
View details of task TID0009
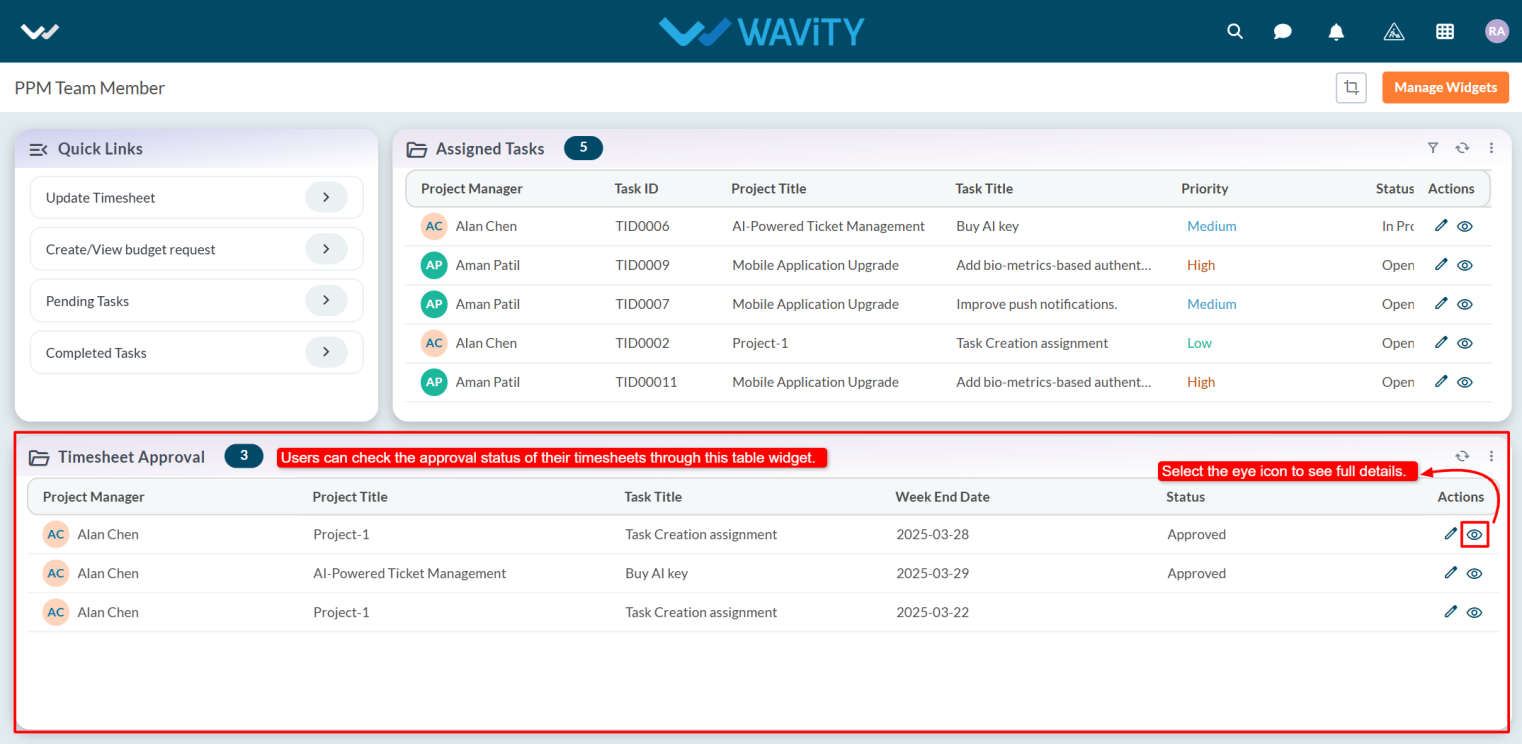coord(1465,266)
